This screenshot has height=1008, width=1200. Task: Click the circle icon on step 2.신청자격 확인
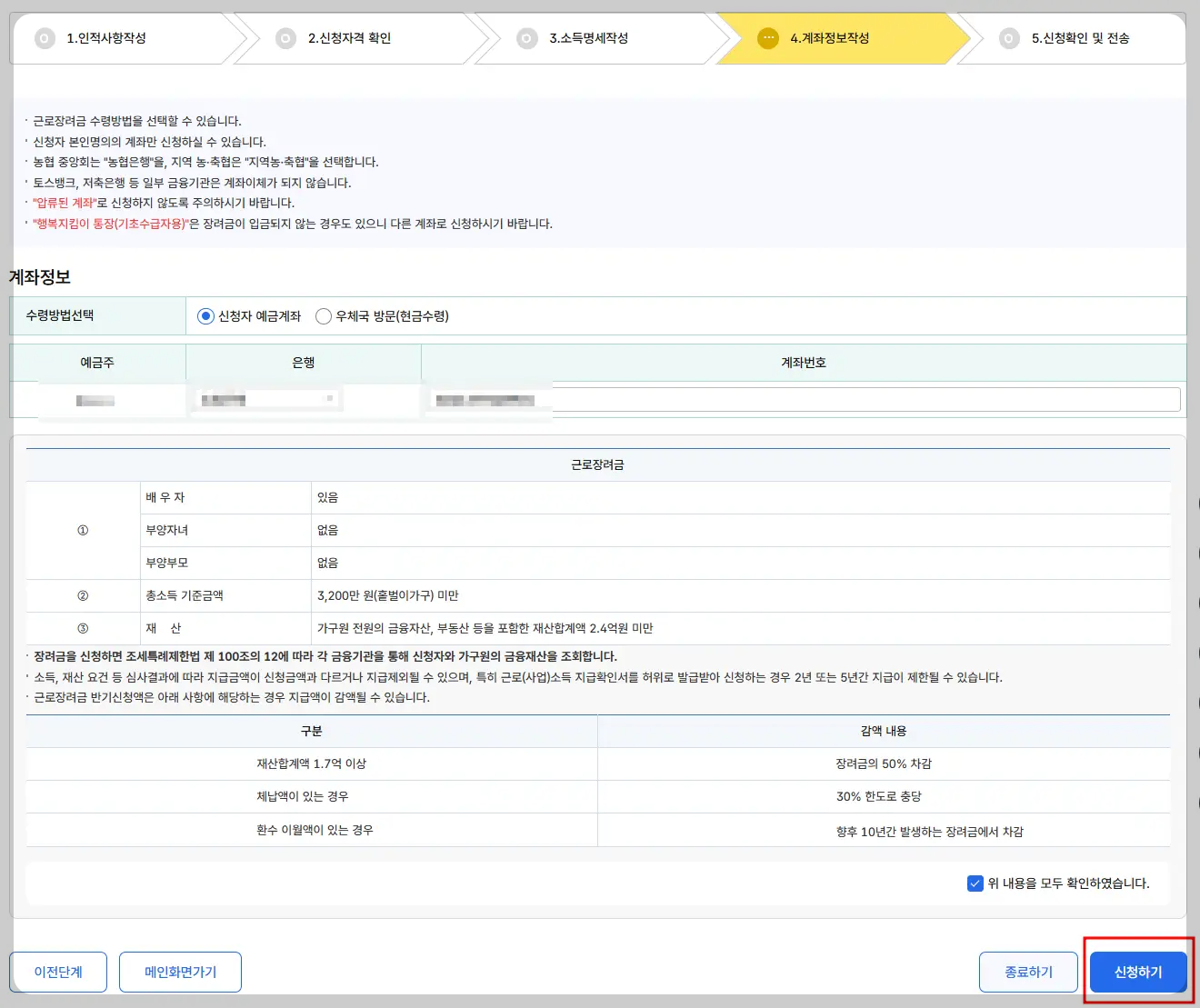click(x=285, y=38)
